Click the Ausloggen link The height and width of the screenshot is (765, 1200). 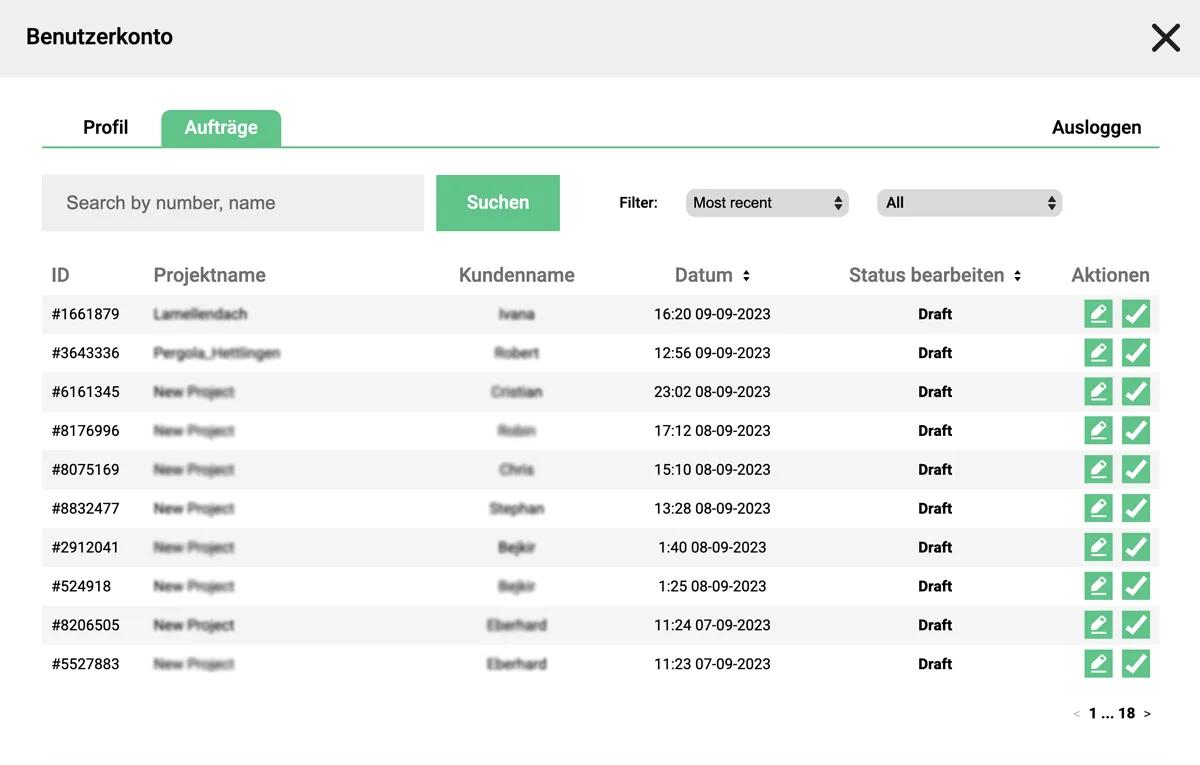tap(1096, 128)
